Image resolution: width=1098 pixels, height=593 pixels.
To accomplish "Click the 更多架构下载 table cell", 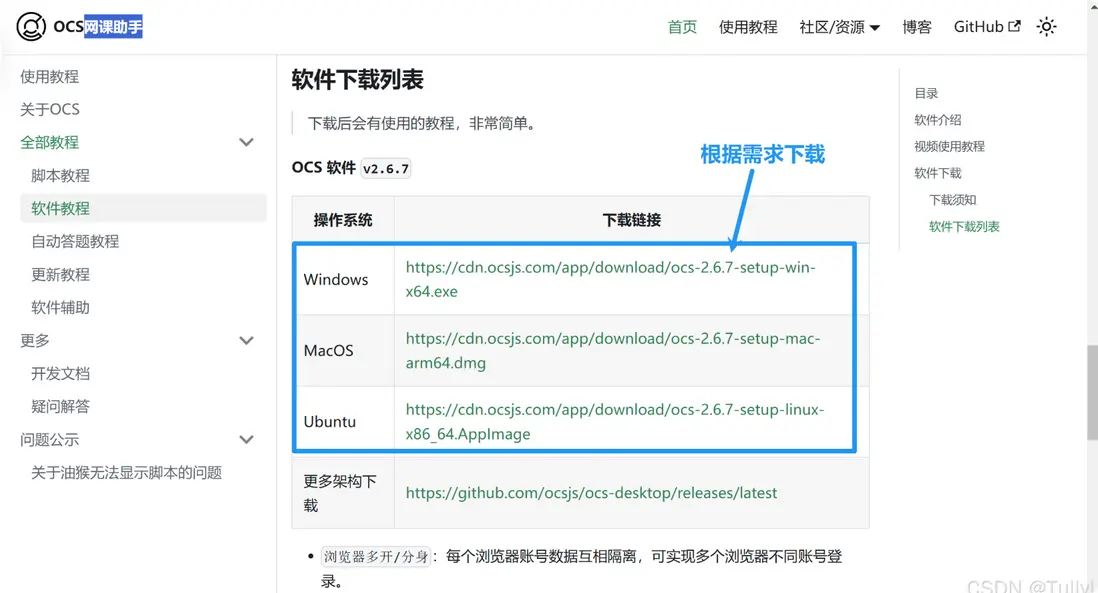I will coord(343,493).
